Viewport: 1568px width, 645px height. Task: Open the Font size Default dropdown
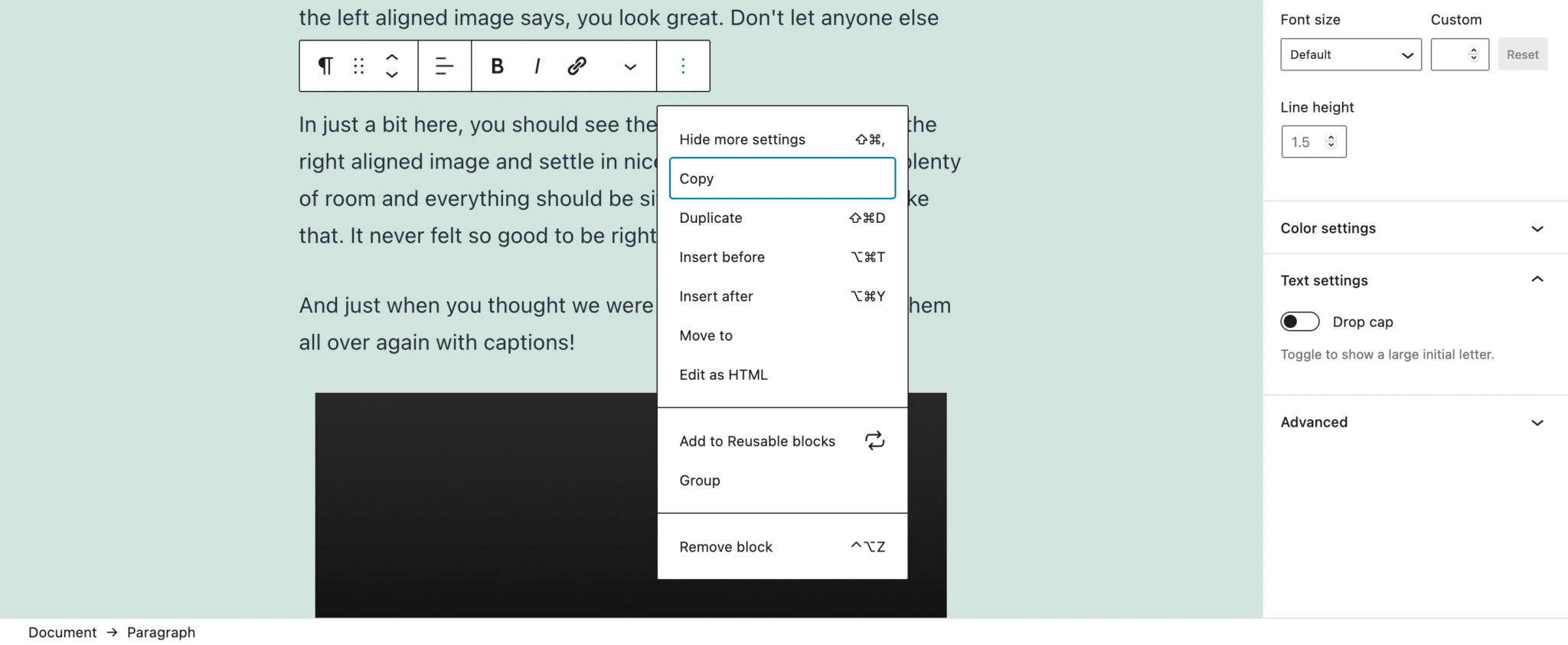[1351, 54]
